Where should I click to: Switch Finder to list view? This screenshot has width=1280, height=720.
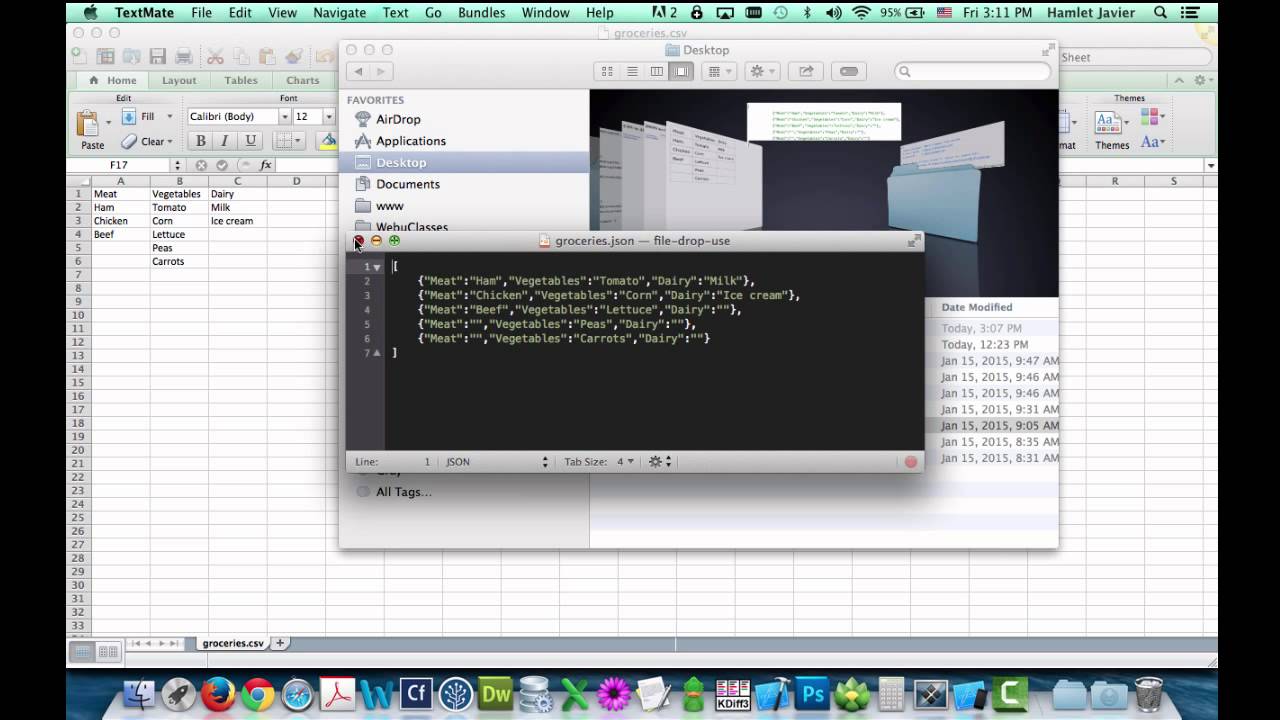click(632, 71)
